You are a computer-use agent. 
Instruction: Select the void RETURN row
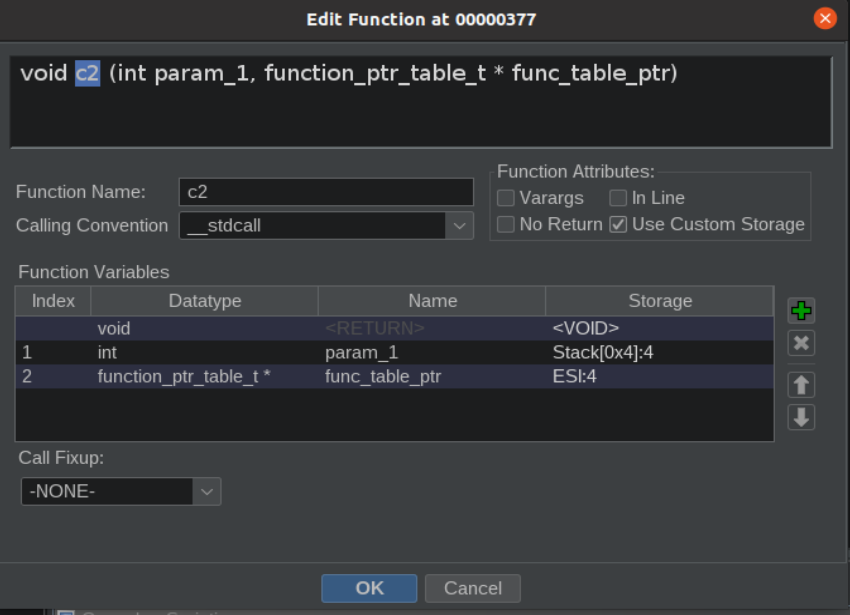tap(394, 328)
